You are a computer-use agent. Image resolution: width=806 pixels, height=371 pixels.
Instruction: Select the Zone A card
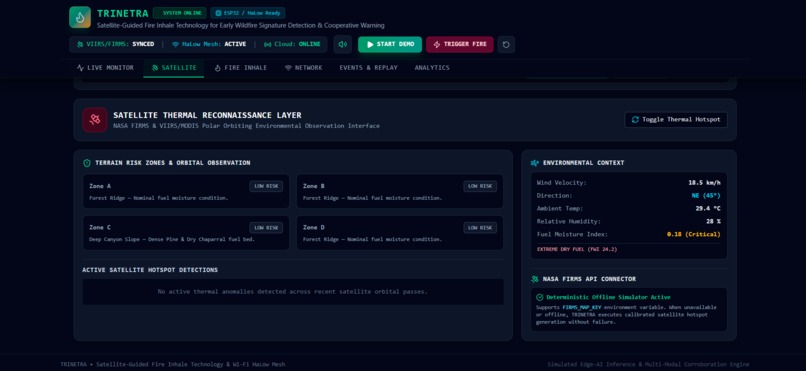click(x=186, y=191)
